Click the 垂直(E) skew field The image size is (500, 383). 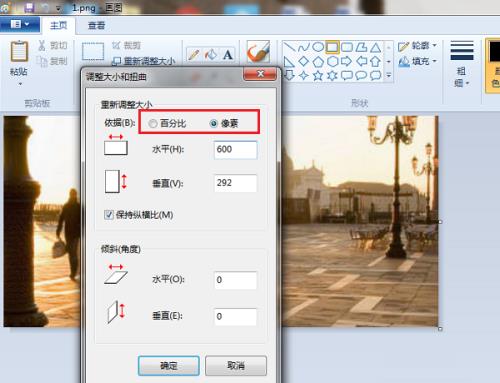(x=235, y=317)
